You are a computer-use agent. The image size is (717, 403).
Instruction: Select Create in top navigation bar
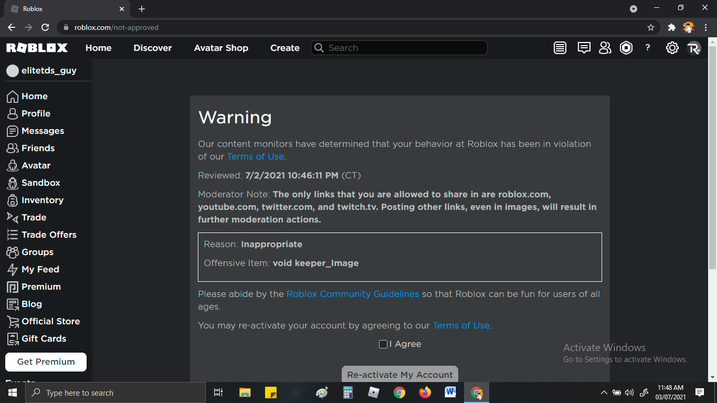pos(284,48)
